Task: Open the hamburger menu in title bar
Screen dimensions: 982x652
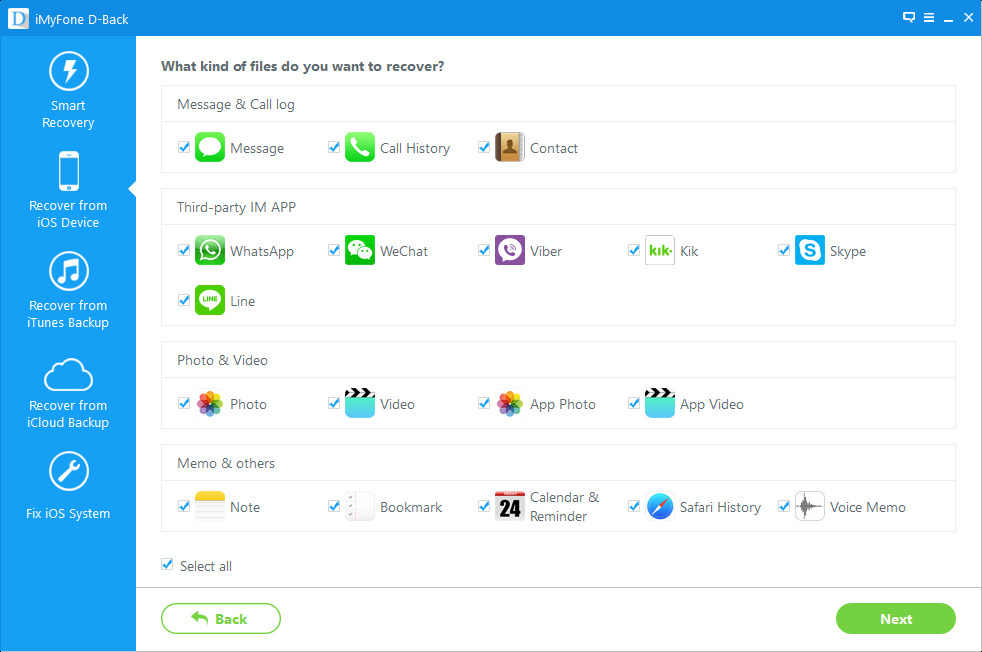Action: click(x=929, y=18)
